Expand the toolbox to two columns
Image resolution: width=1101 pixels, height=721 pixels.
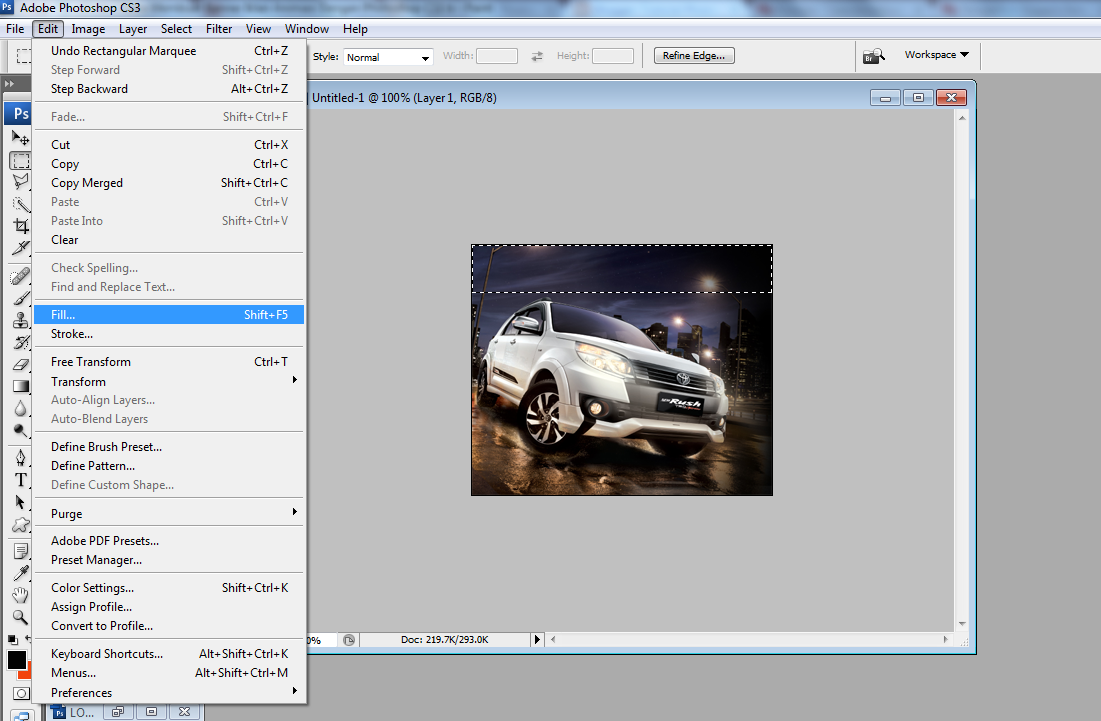[x=10, y=84]
